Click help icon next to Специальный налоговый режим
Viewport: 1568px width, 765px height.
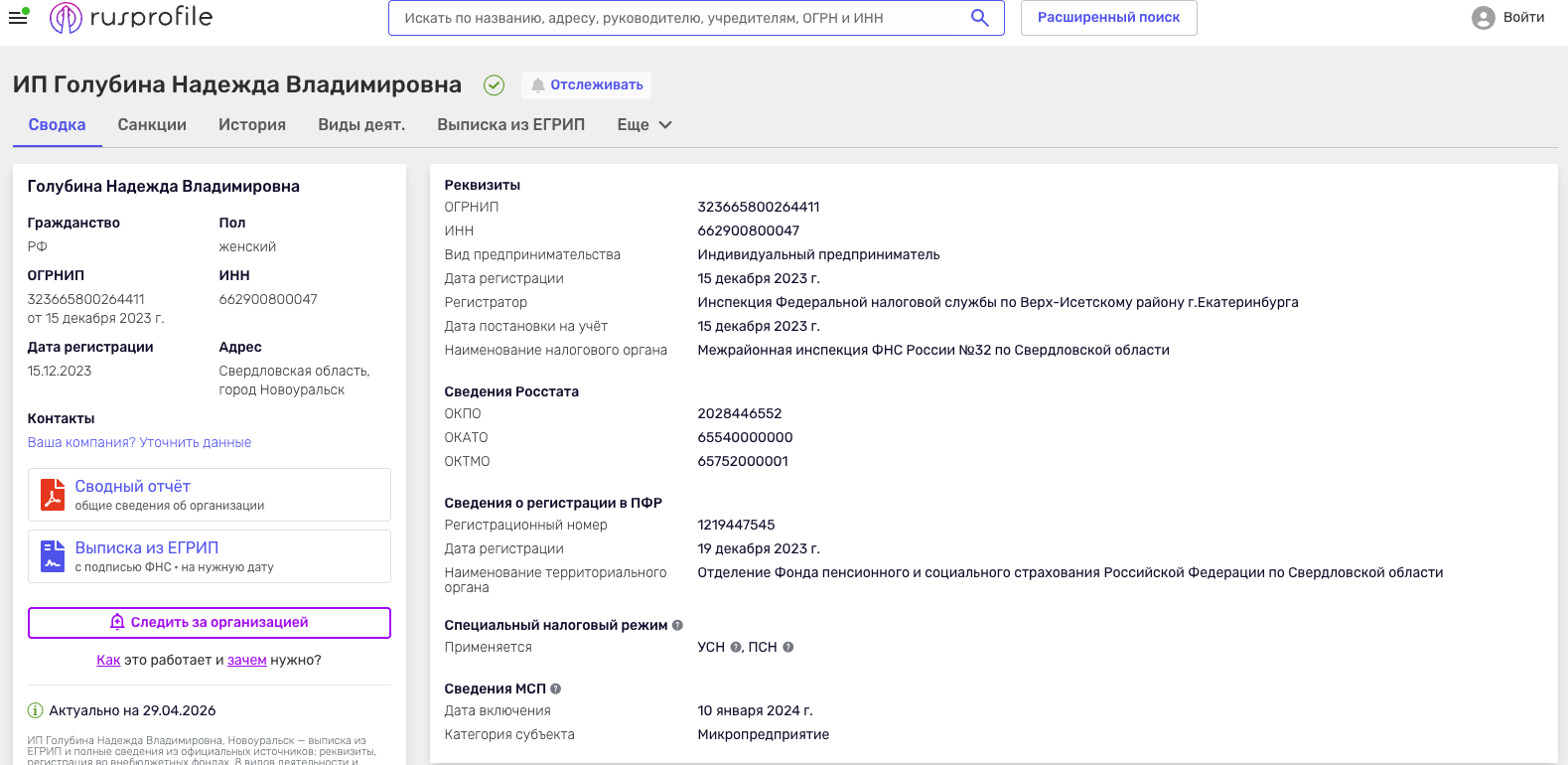[x=677, y=625]
